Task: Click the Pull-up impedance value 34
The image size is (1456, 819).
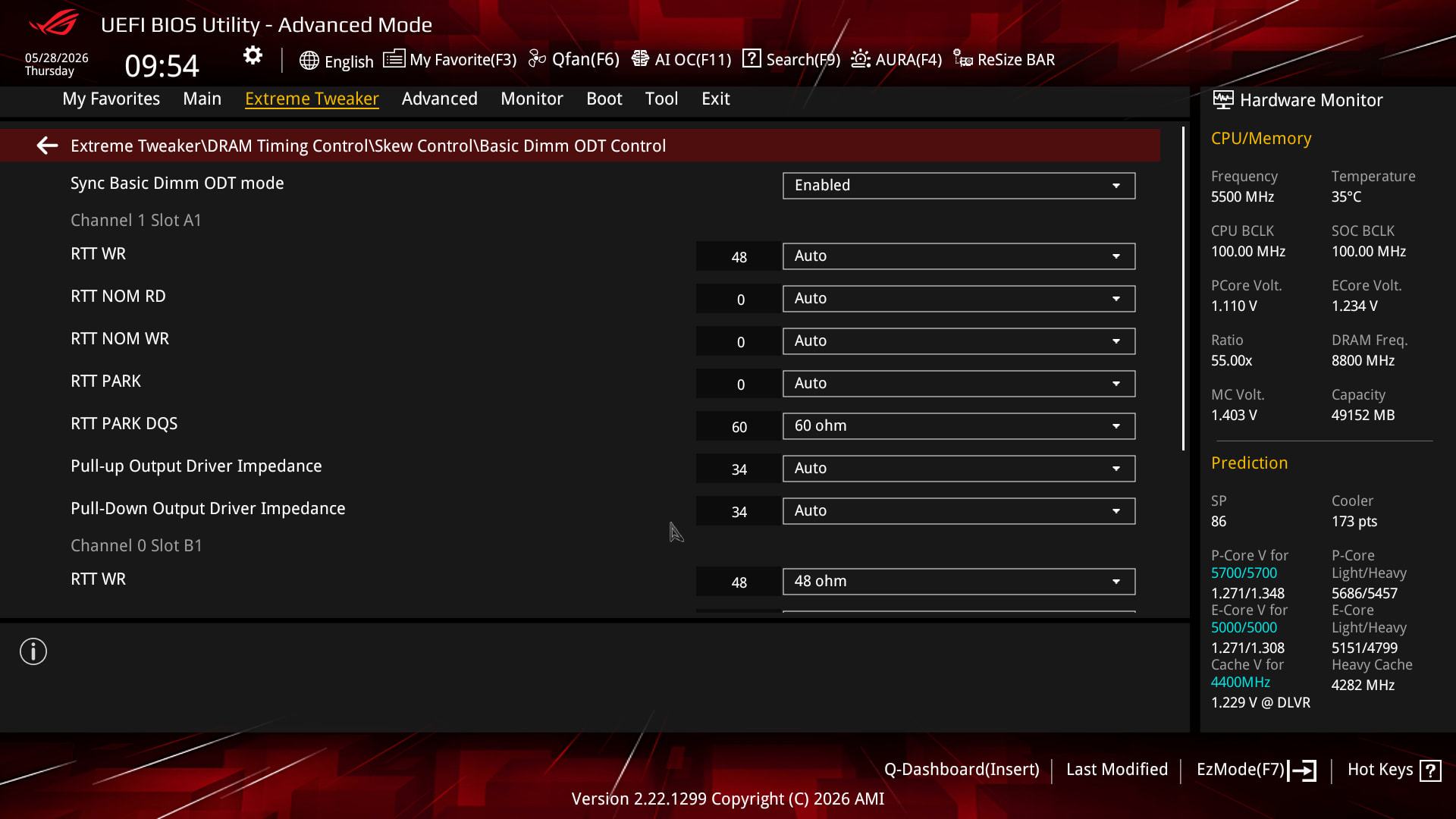Action: click(738, 469)
